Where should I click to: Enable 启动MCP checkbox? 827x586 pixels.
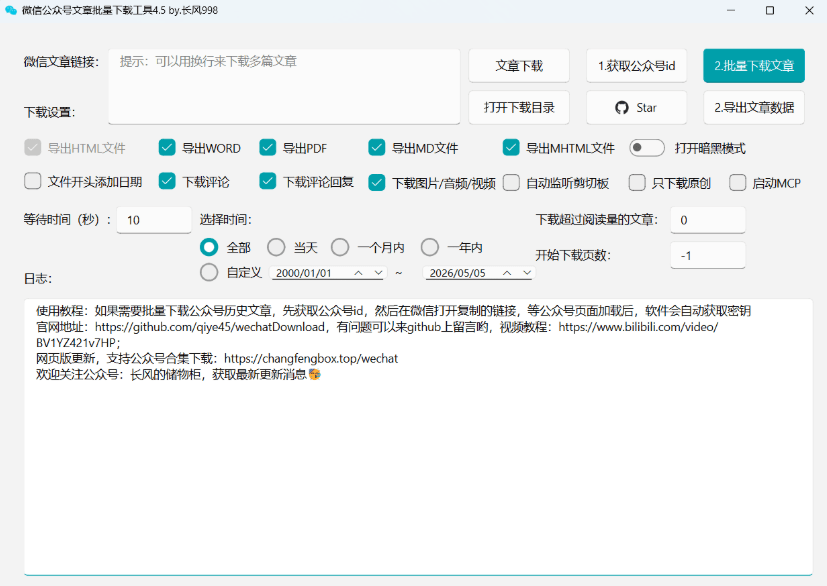click(737, 183)
